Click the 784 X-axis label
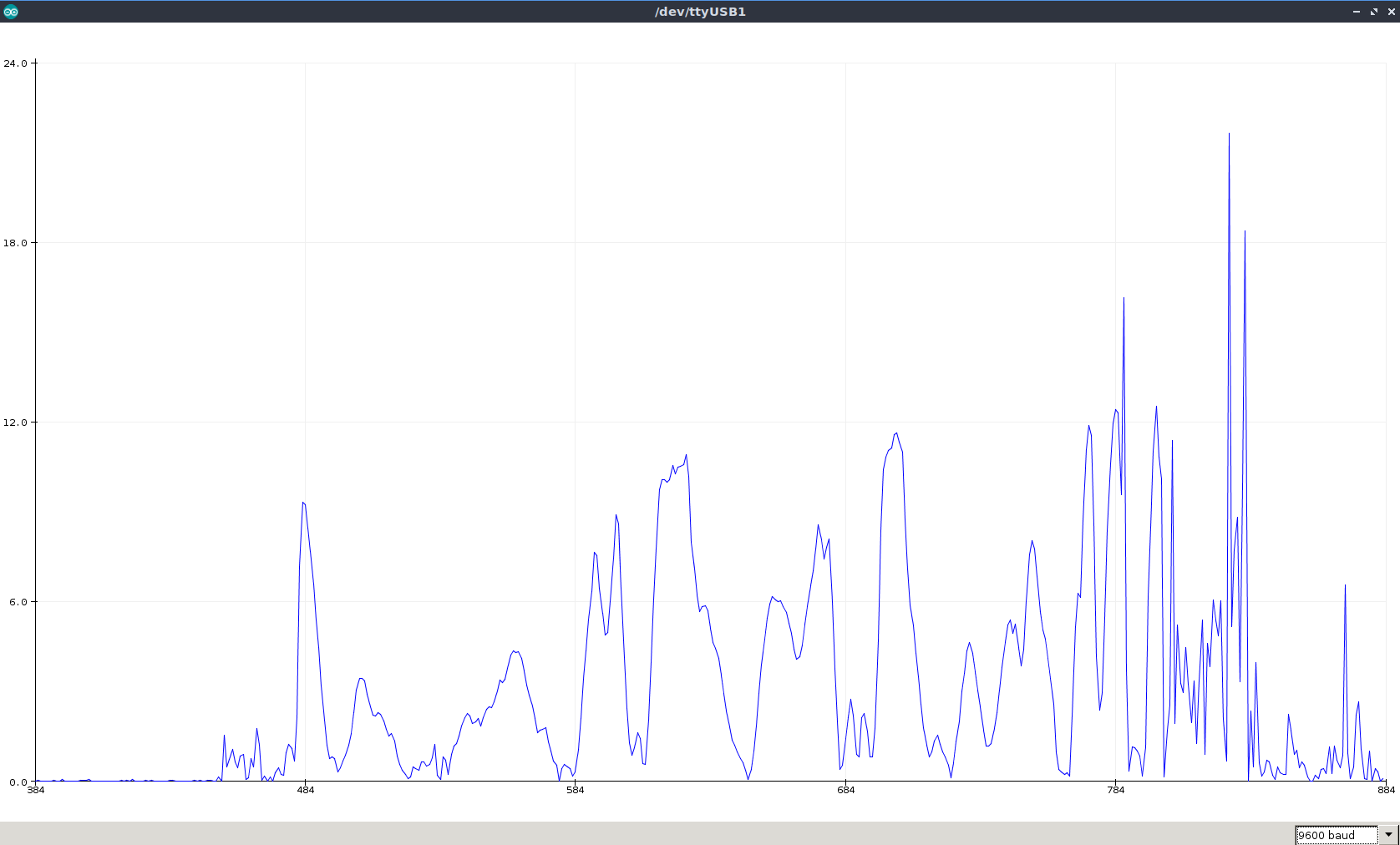1400x845 pixels. tap(1116, 790)
